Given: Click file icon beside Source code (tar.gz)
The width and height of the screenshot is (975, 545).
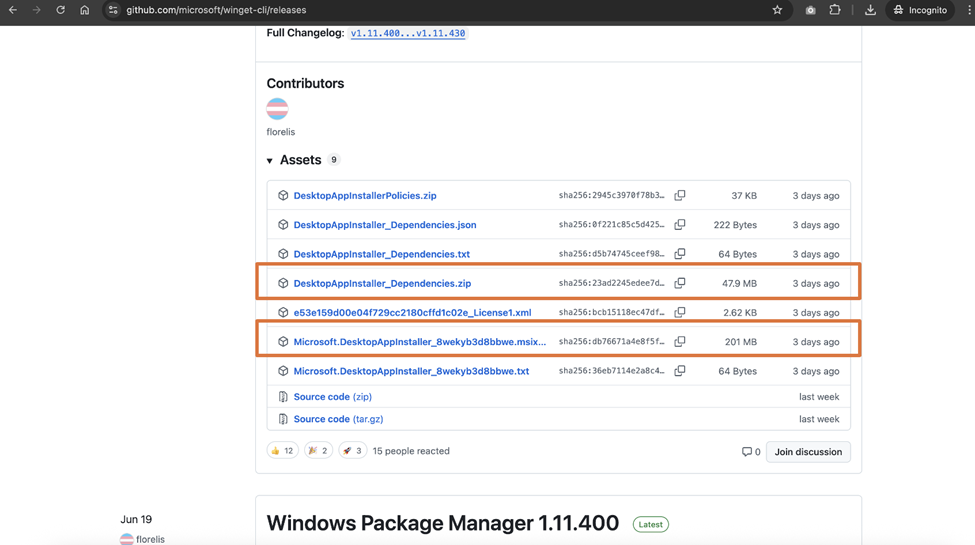Looking at the screenshot, I should click(x=283, y=419).
